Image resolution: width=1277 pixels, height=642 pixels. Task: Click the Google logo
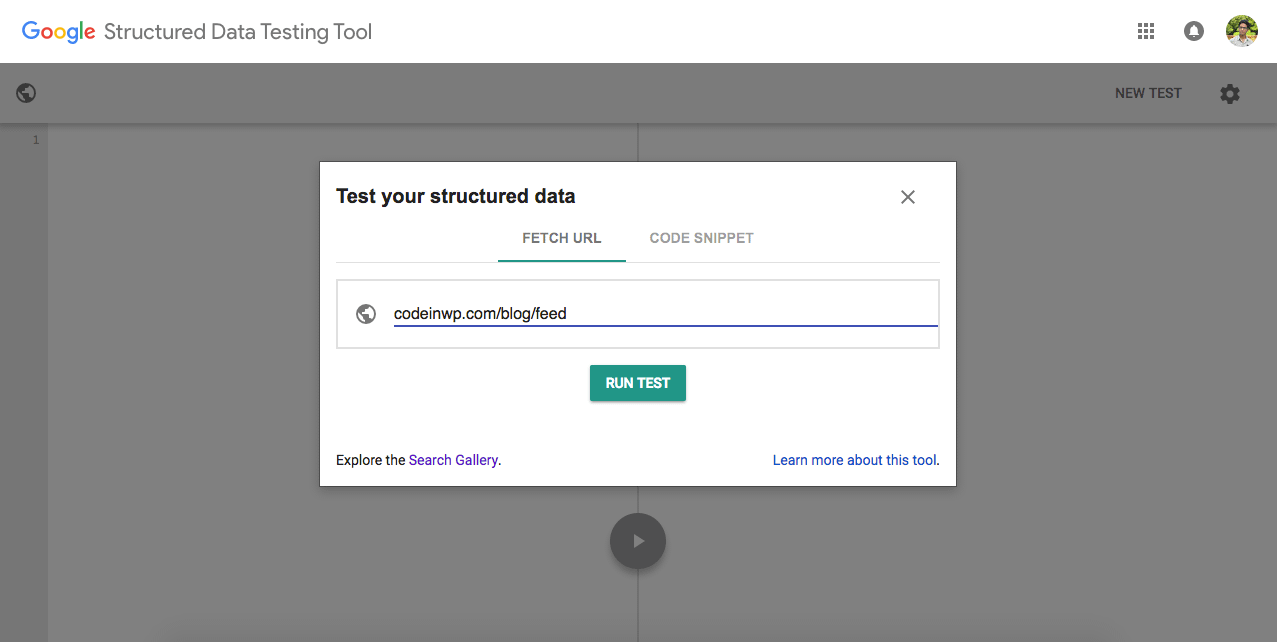pyautogui.click(x=58, y=31)
